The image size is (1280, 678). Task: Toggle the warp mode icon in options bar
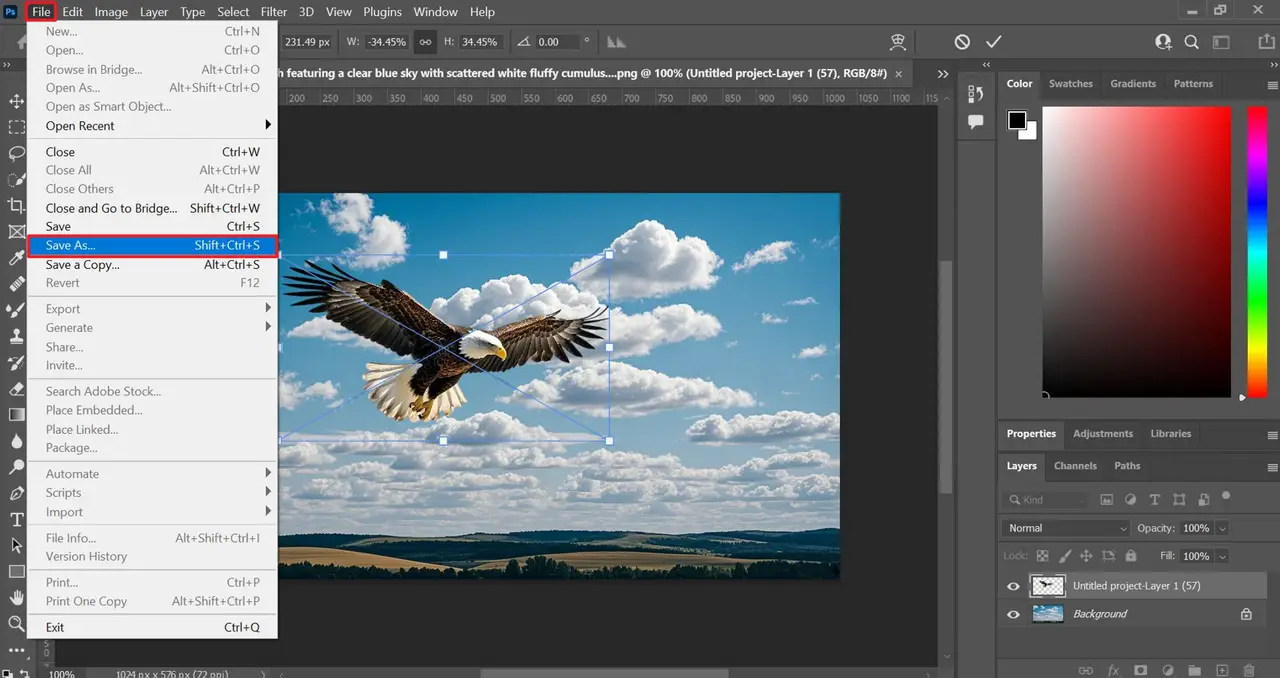tap(897, 42)
